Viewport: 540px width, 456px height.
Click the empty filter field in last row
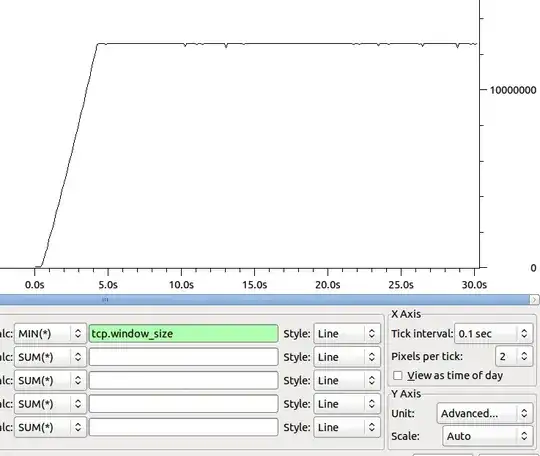coord(184,427)
